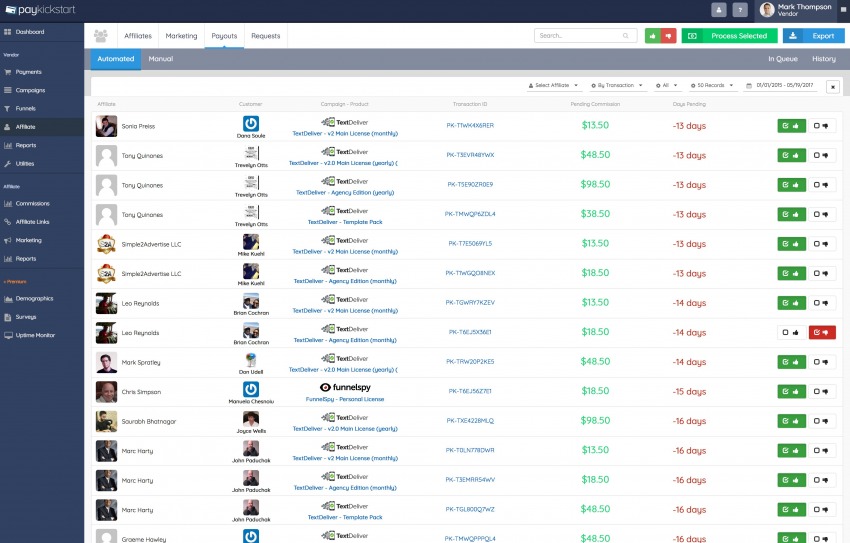Click the help question mark icon
Viewport: 850px width, 543px height.
pos(740,10)
